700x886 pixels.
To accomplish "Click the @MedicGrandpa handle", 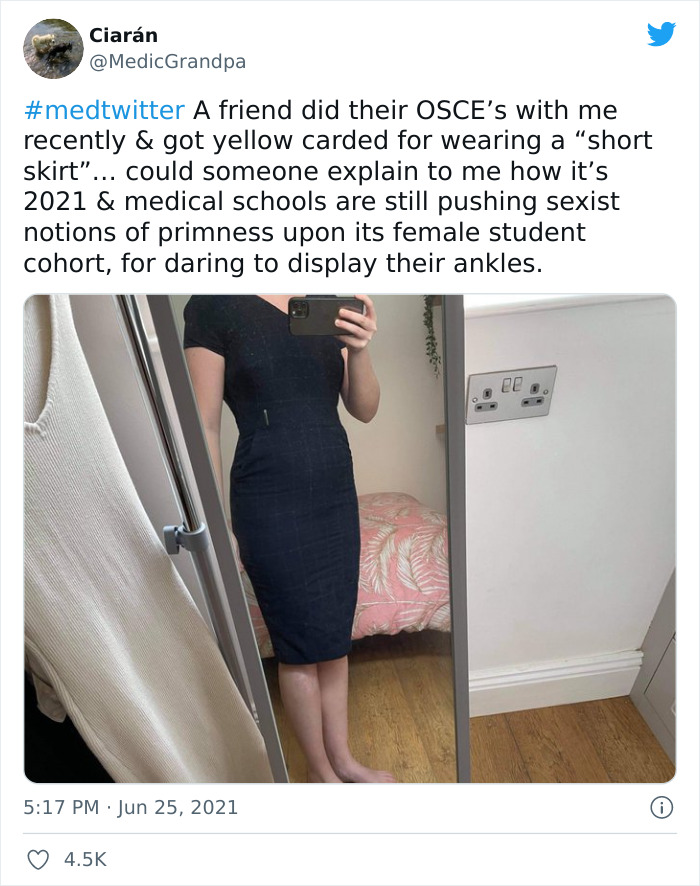I will point(165,57).
